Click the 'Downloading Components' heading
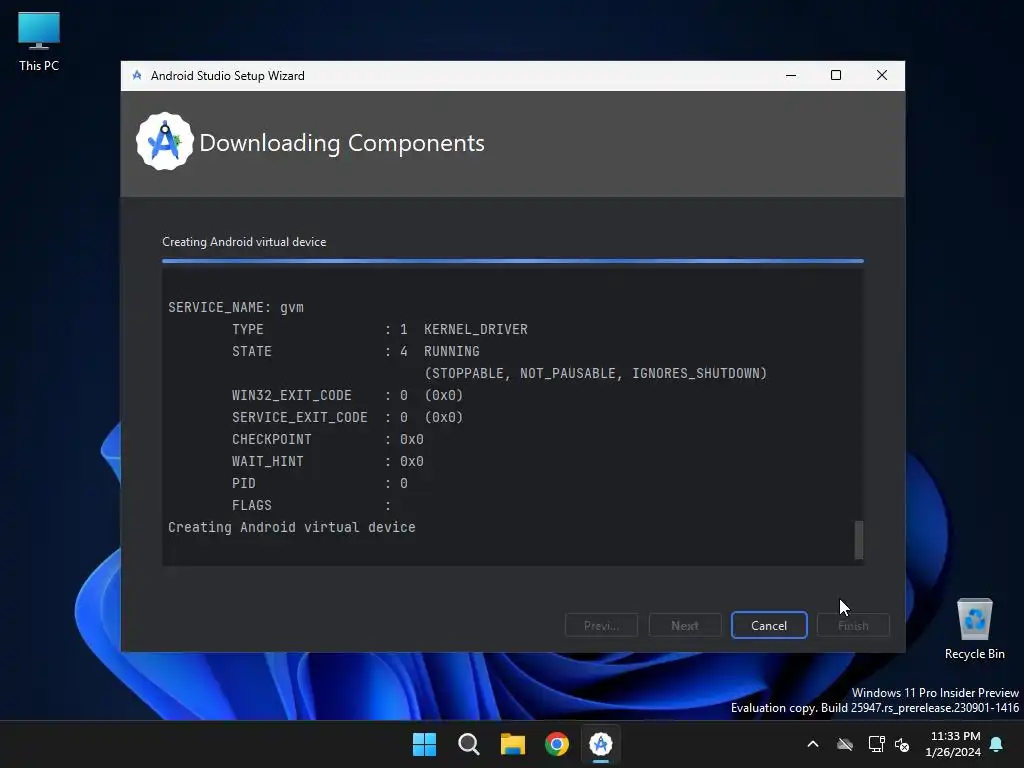Screen dimensions: 1024x768 [x=342, y=142]
